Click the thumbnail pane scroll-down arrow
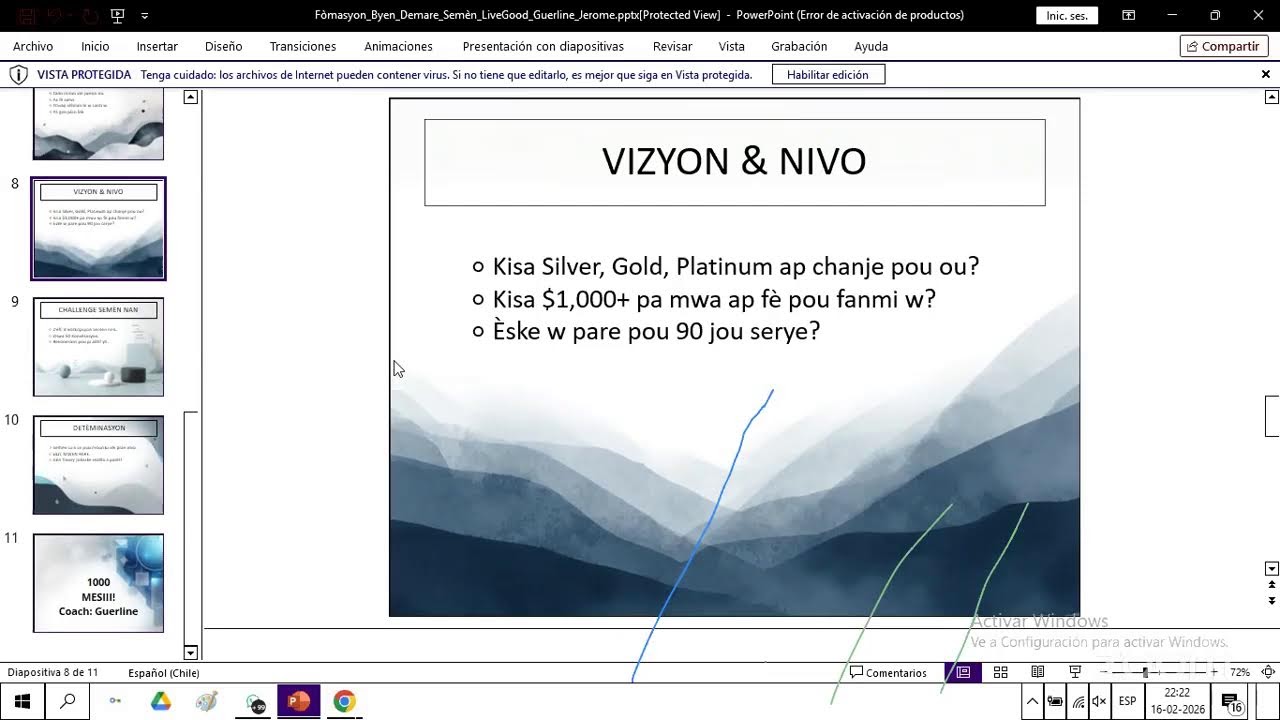Image resolution: width=1280 pixels, height=720 pixels. pos(191,653)
